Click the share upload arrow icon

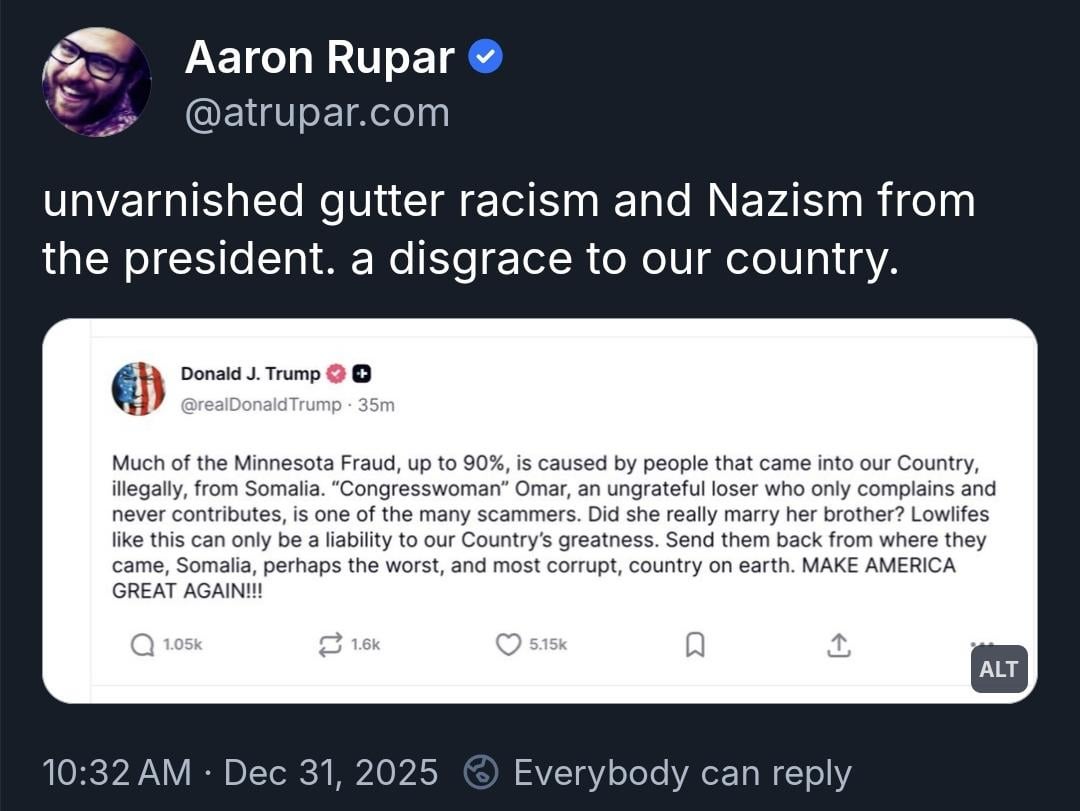838,646
